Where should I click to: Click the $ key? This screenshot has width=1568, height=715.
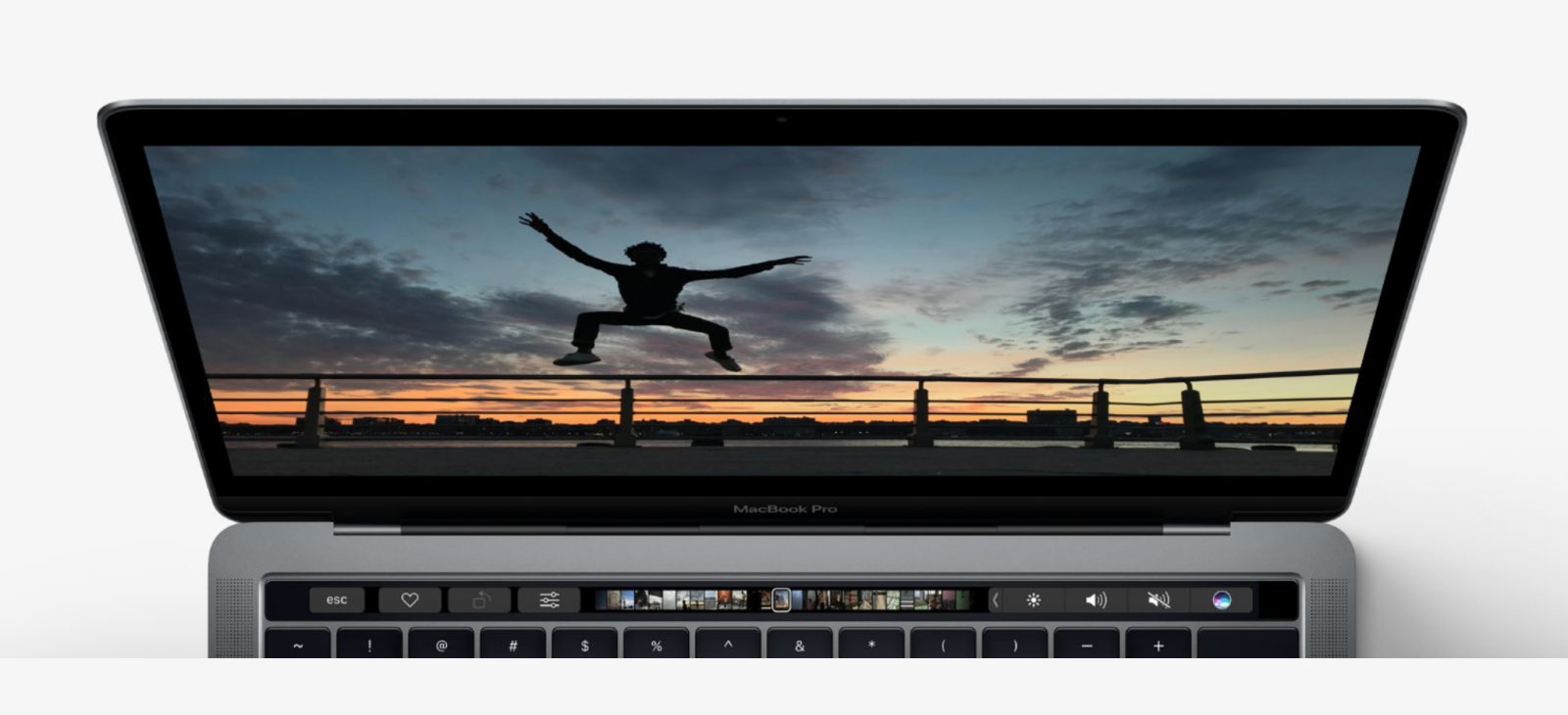(x=585, y=644)
